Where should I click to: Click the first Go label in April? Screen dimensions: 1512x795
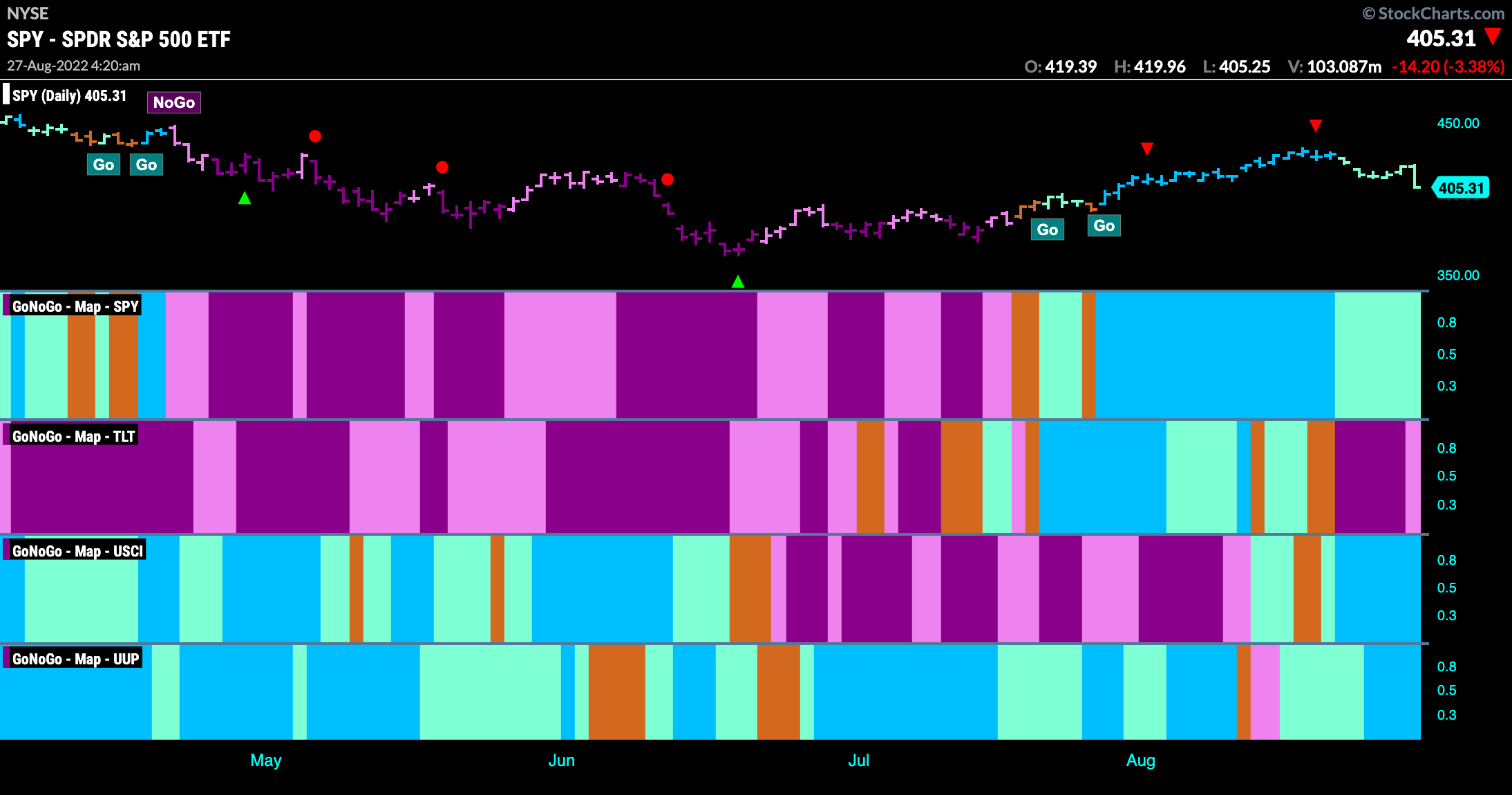coord(104,165)
